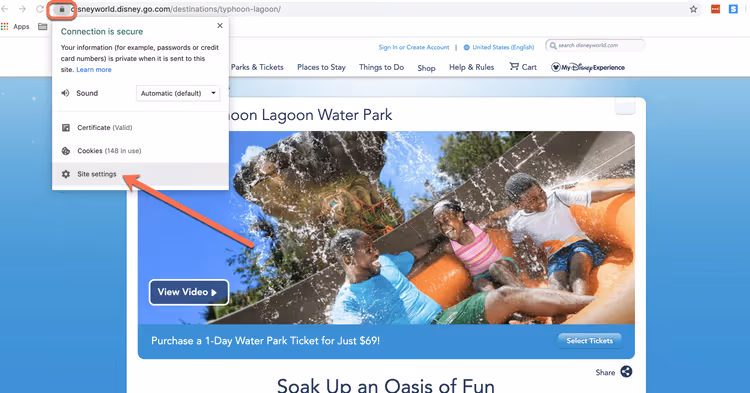Click the search magnifier icon
Image resolution: width=750 pixels, height=393 pixels.
553,45
